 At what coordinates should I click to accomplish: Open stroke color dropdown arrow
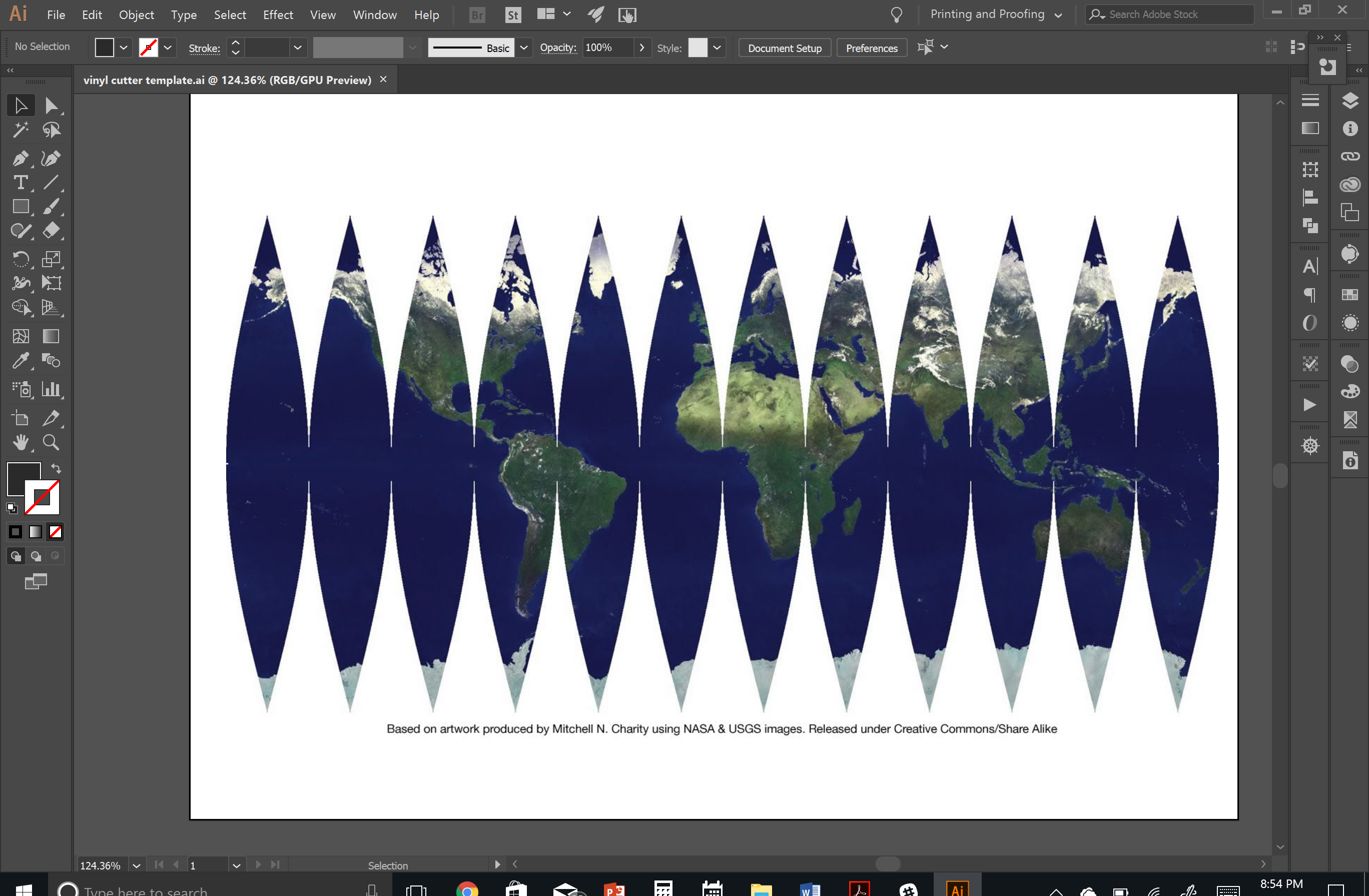pyautogui.click(x=168, y=48)
